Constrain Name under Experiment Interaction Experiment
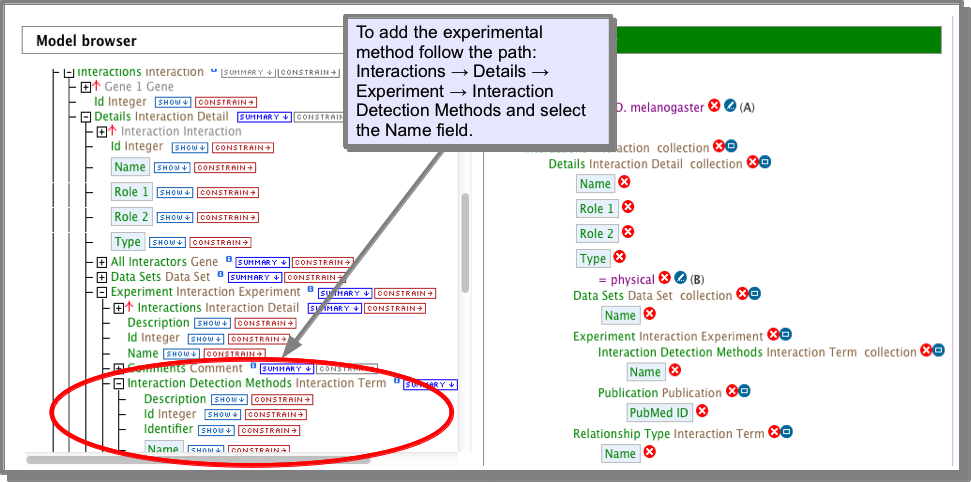Viewport: 971px width, 482px height. tap(235, 354)
